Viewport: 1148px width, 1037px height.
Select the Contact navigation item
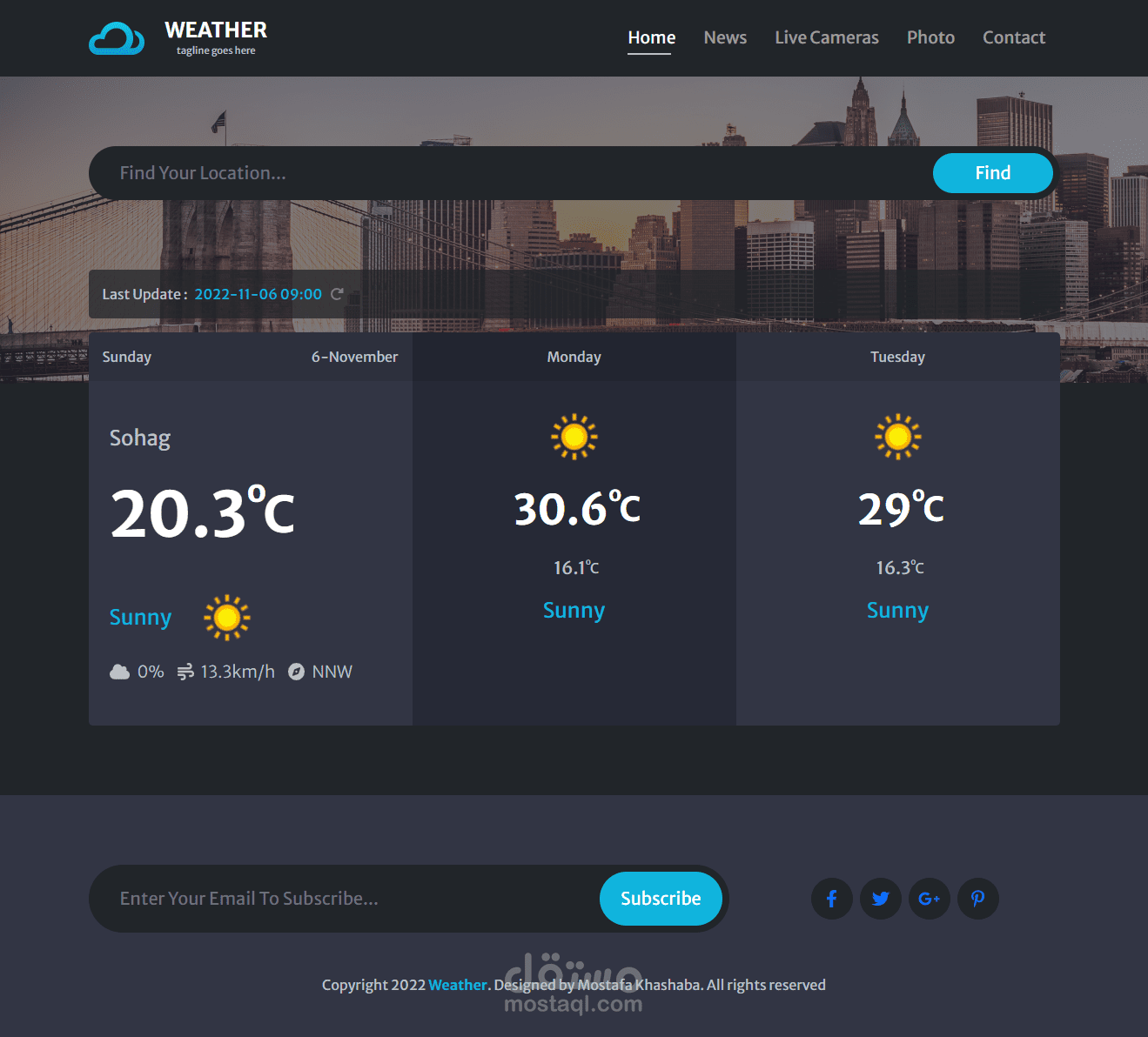[x=1013, y=37]
